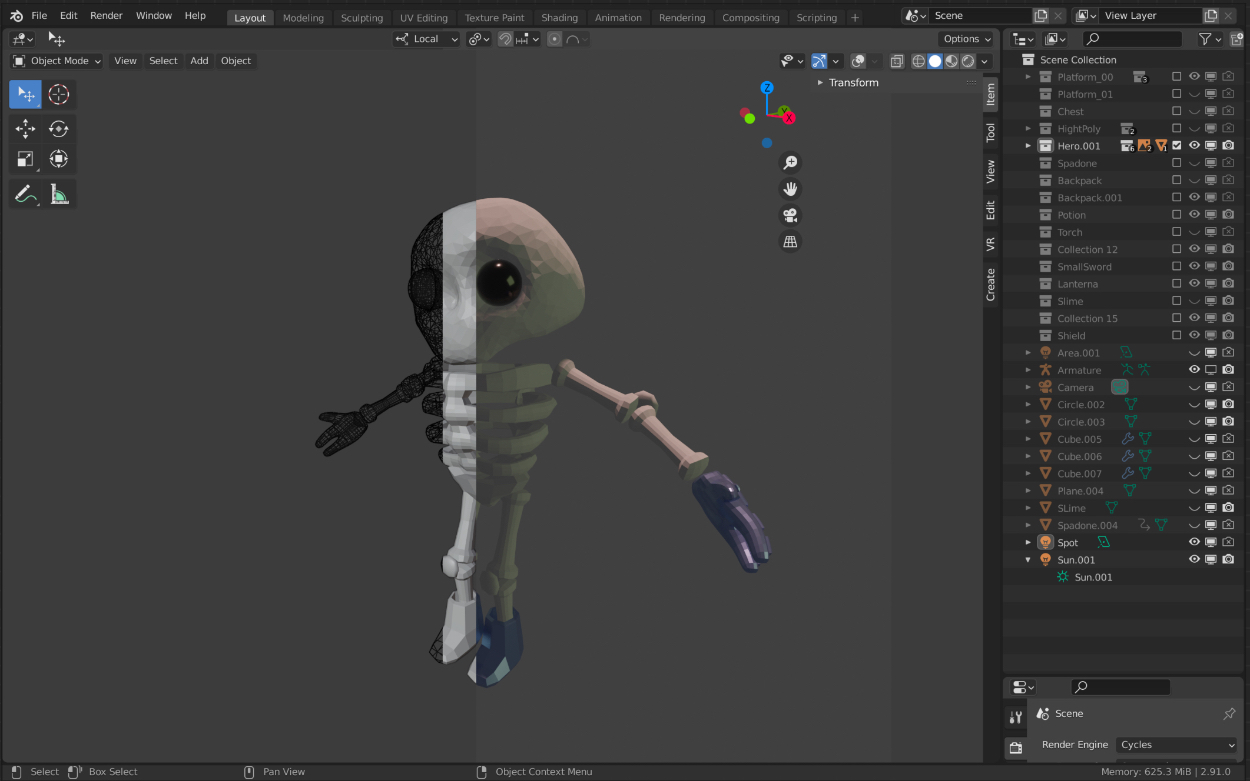The height and width of the screenshot is (781, 1250).
Task: Click the Add menu button in viewport header
Action: tap(199, 61)
